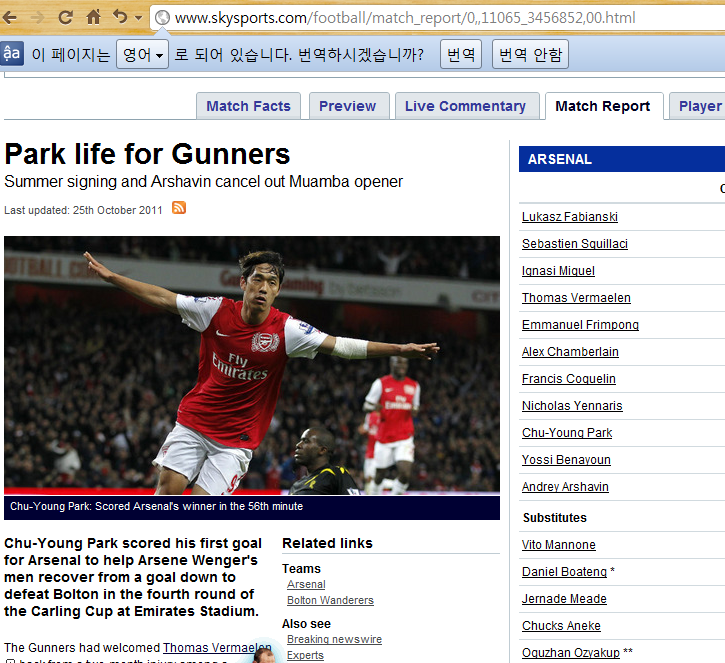Select the Match Report tab
This screenshot has width=725, height=663.
[x=602, y=106]
